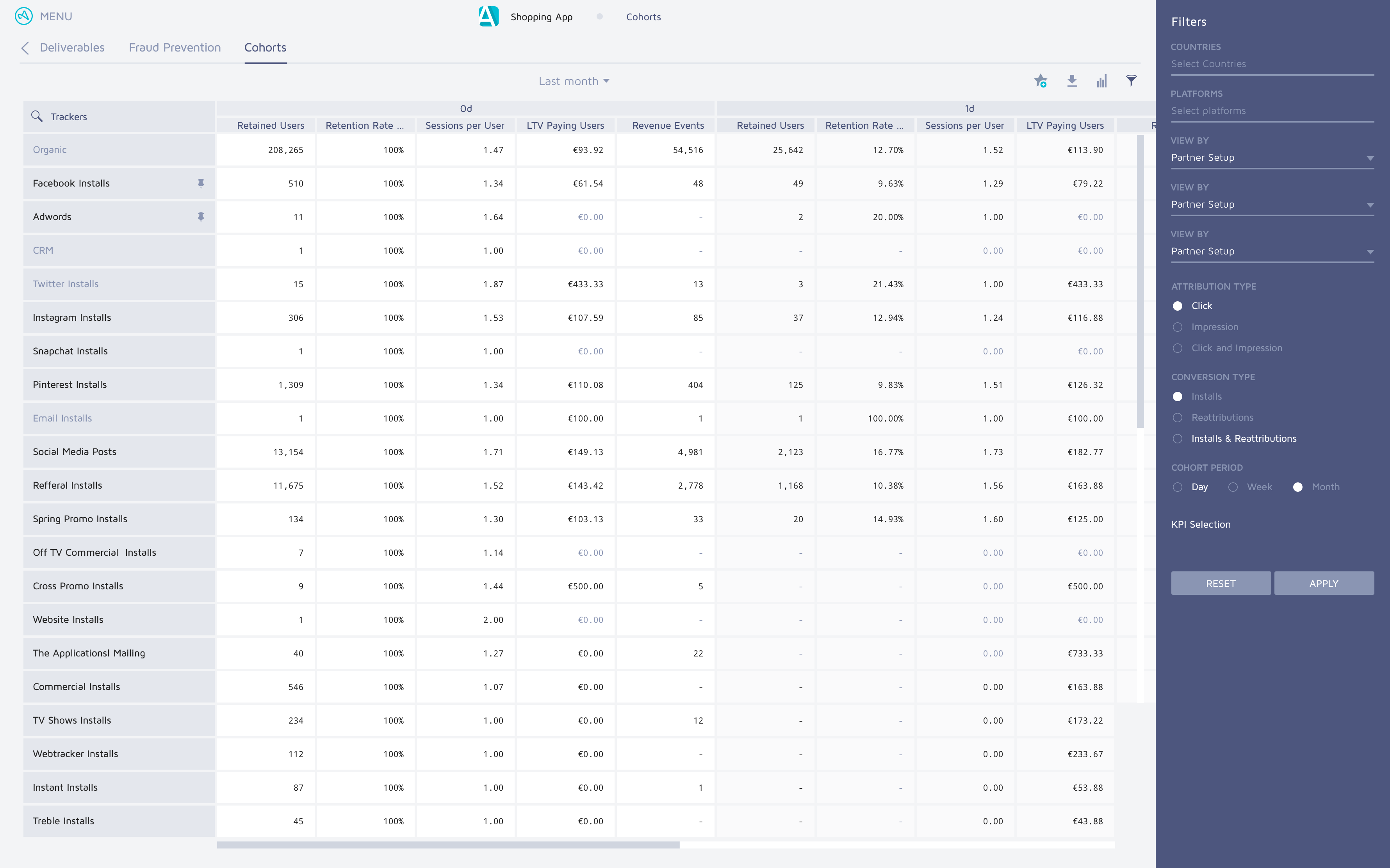The height and width of the screenshot is (868, 1390).
Task: Expand the first View By dropdown
Action: 1272,158
